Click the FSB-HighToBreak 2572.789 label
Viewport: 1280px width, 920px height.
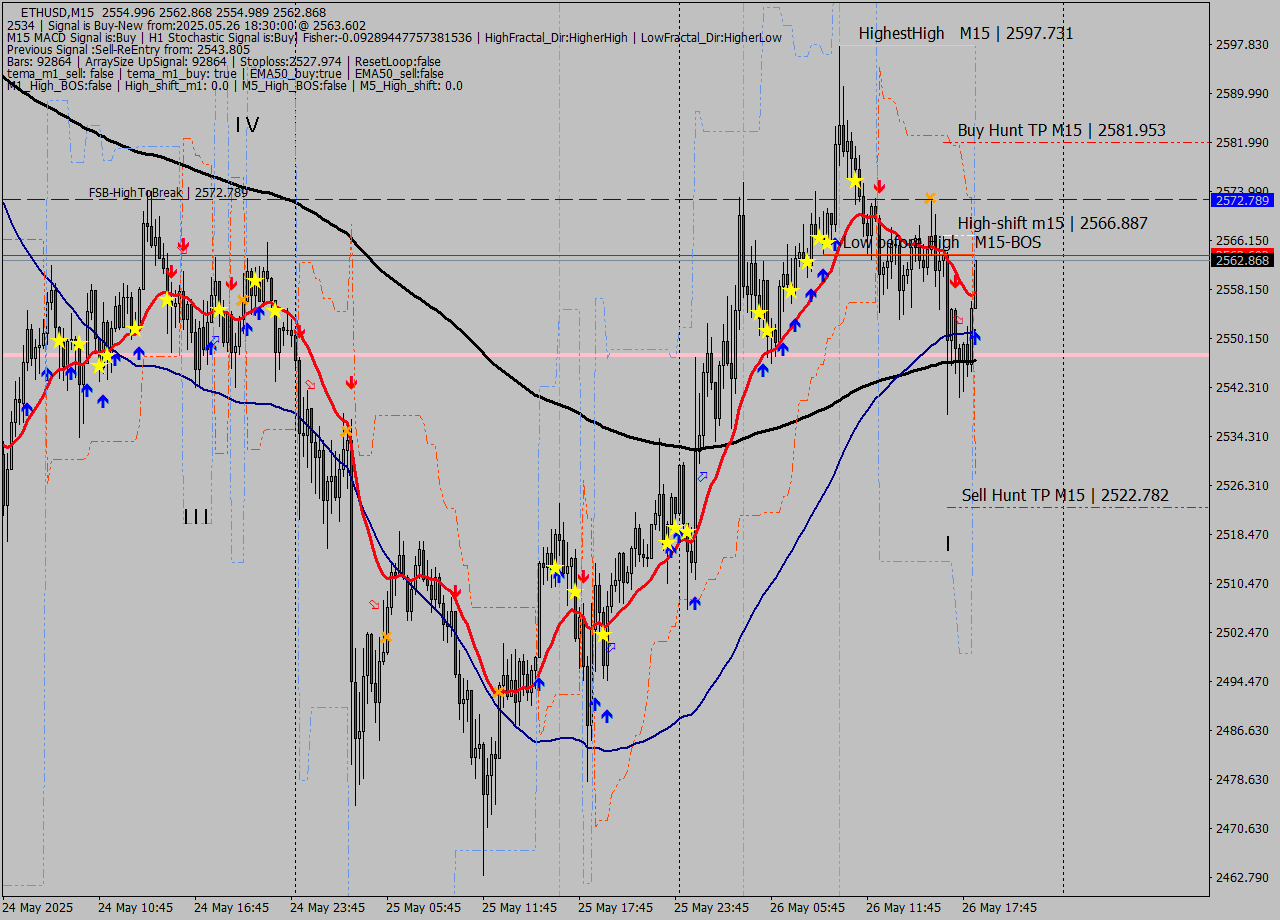(x=167, y=192)
